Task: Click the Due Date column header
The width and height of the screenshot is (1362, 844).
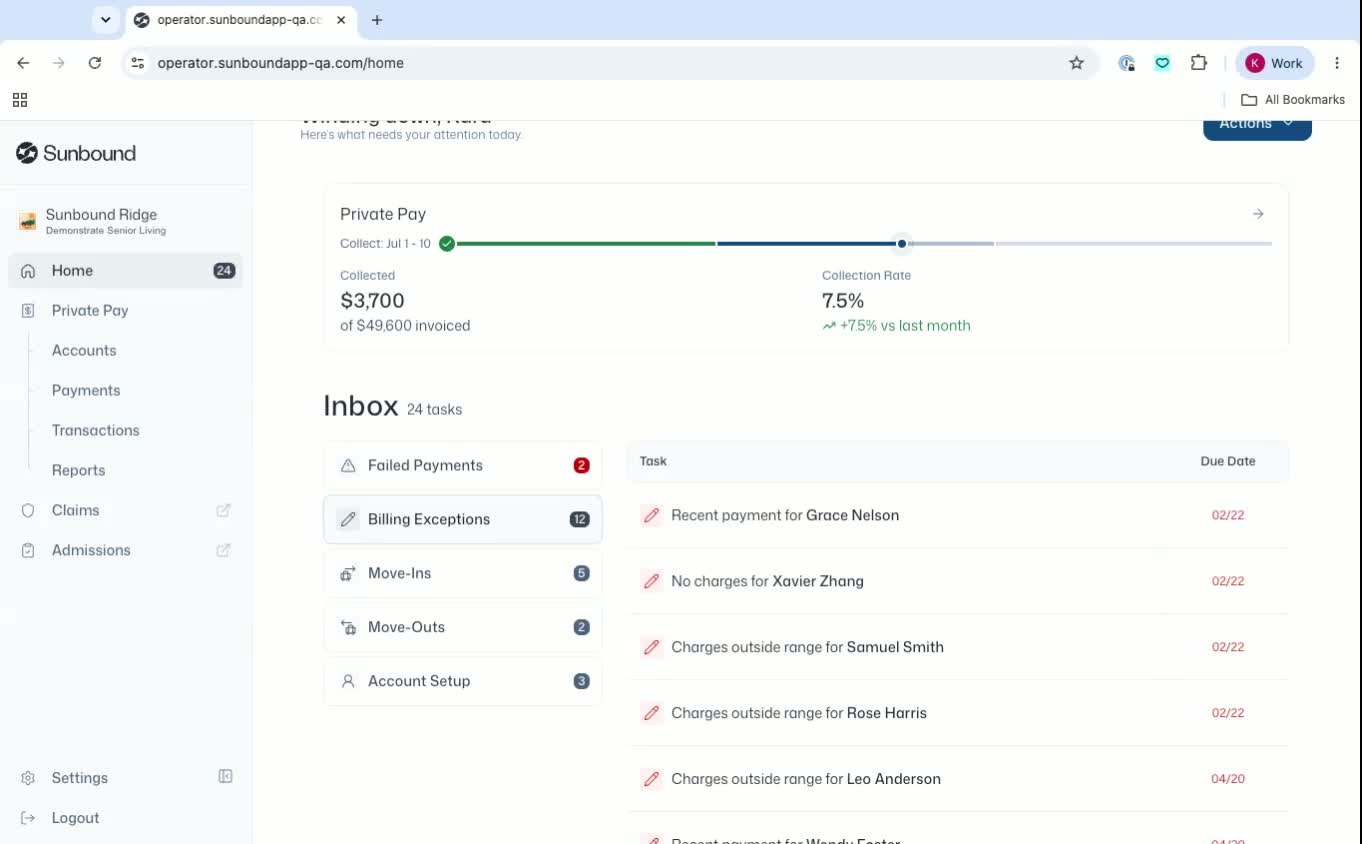Action: pyautogui.click(x=1228, y=461)
